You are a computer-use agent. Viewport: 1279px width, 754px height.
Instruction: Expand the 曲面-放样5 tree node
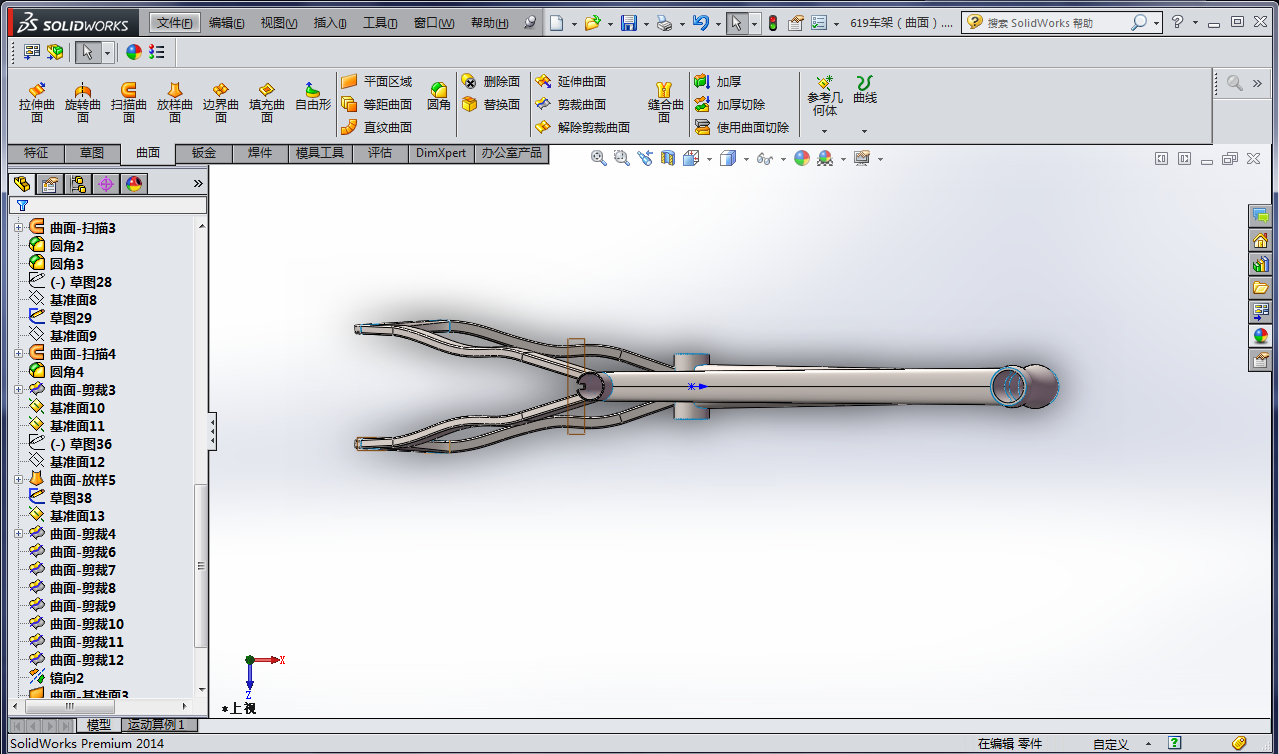18,480
